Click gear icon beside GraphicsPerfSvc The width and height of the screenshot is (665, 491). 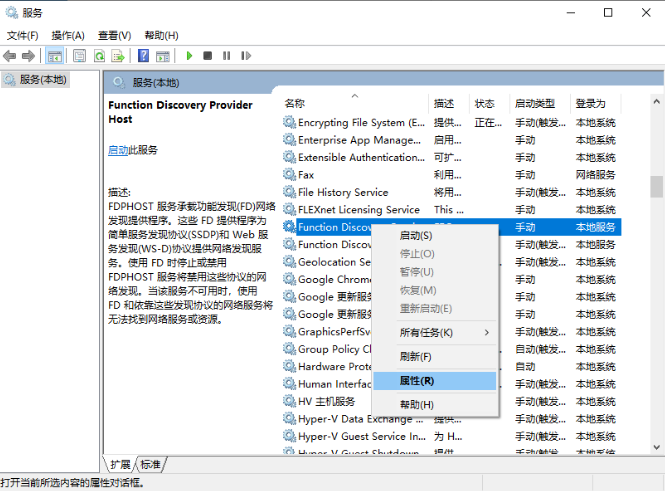pos(289,332)
